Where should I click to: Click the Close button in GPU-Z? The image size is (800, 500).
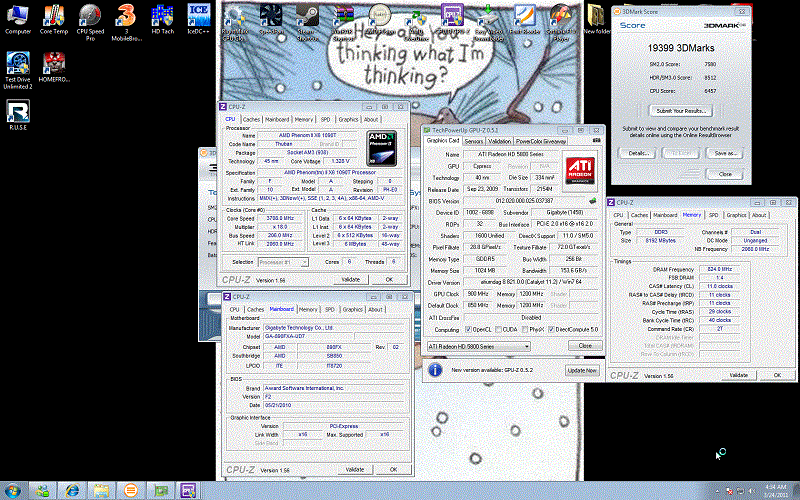coord(585,346)
